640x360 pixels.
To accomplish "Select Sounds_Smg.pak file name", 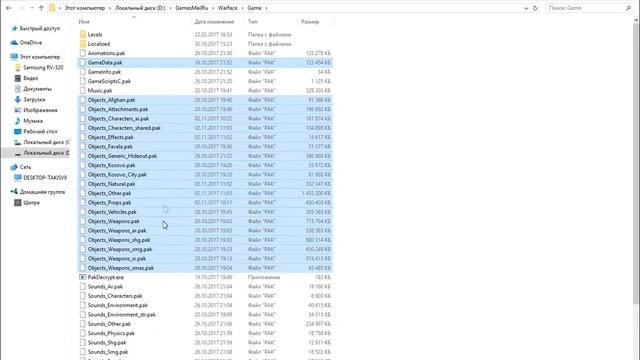I will point(108,352).
